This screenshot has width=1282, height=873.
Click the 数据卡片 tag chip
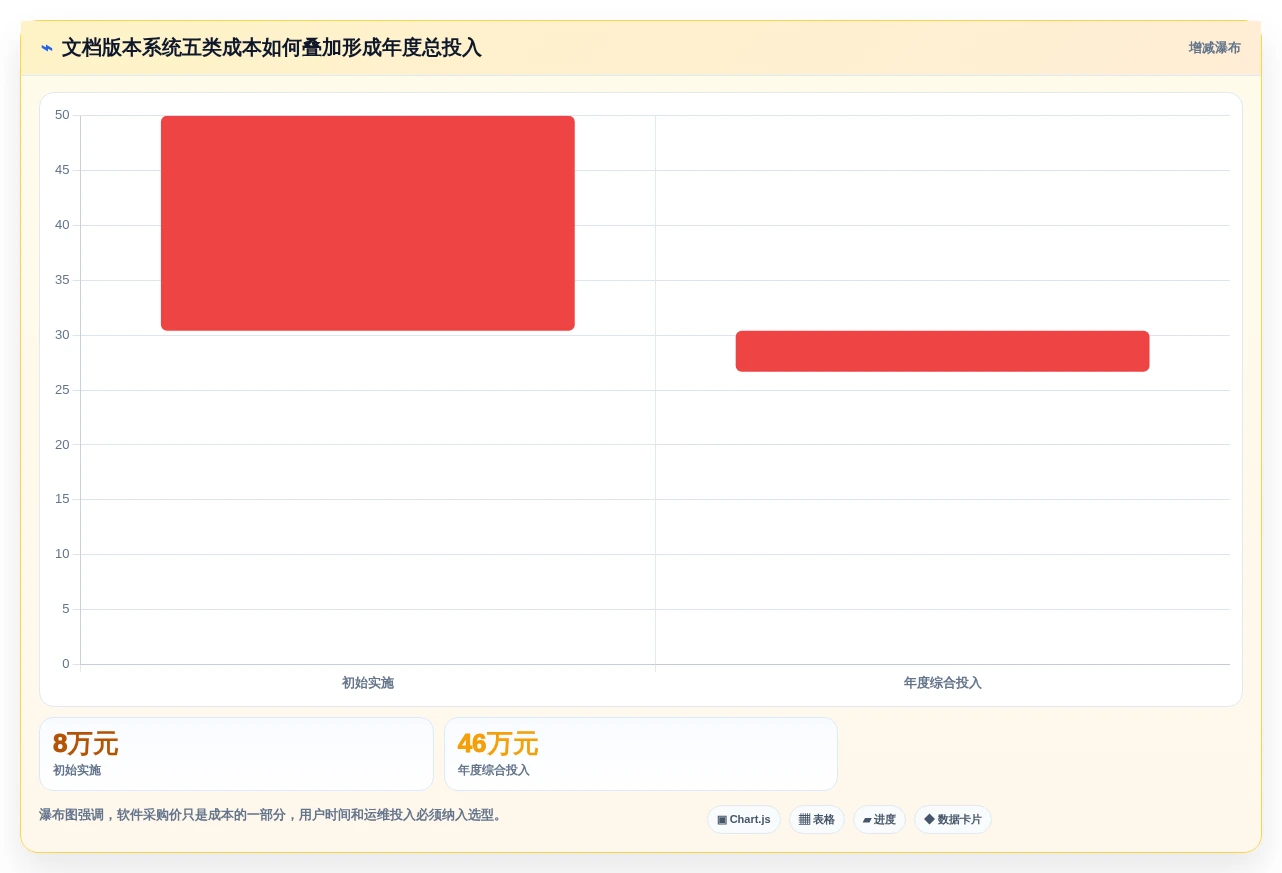point(953,820)
